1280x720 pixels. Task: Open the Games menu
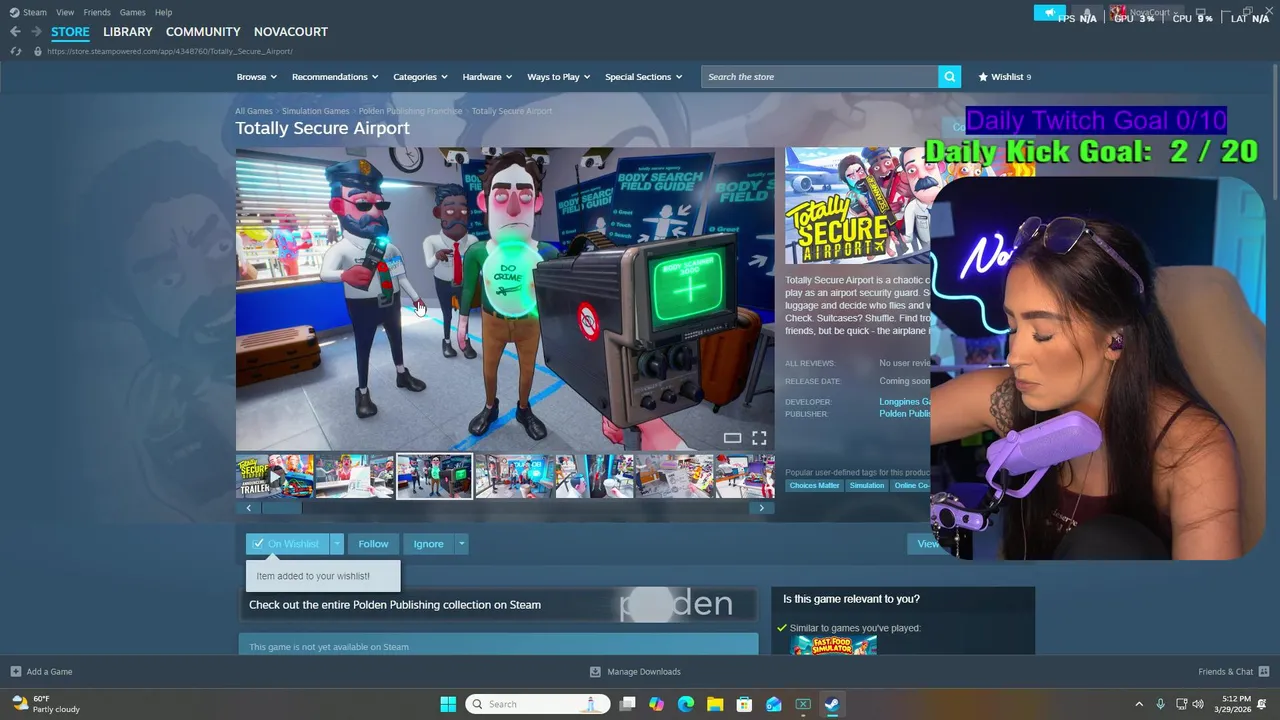coord(132,12)
